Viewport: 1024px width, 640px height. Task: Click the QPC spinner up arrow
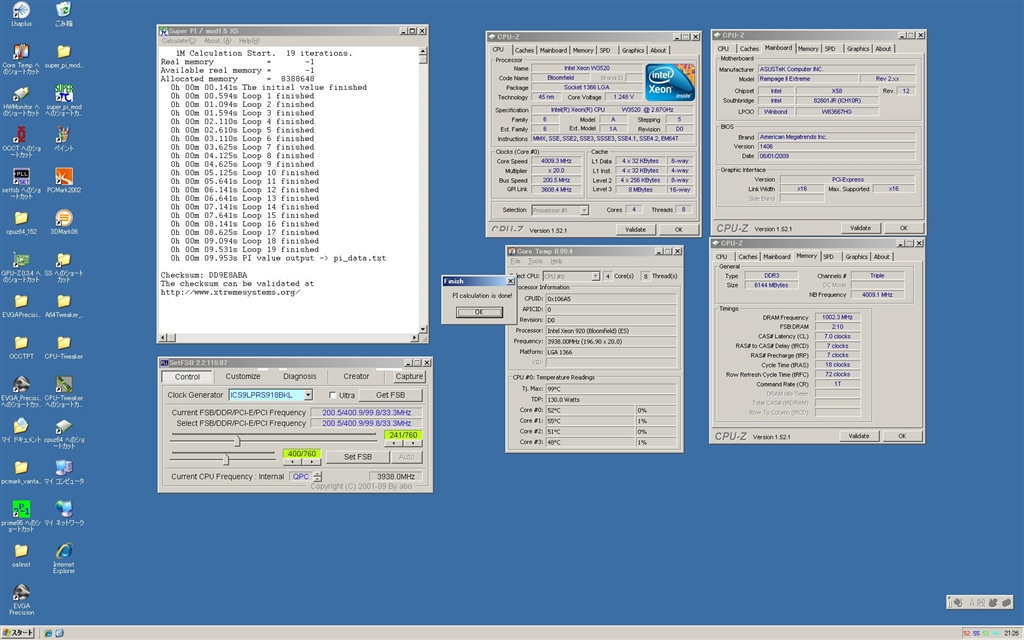pyautogui.click(x=318, y=473)
